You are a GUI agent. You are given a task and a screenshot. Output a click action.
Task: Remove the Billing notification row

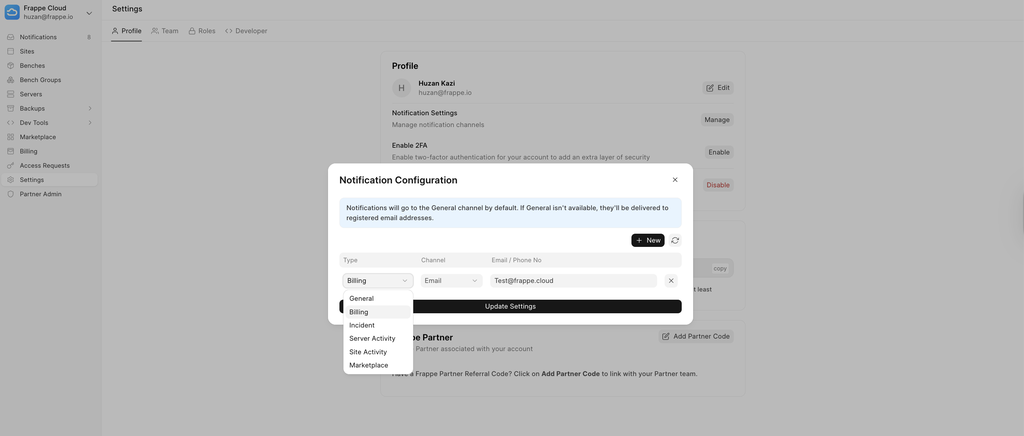click(671, 281)
